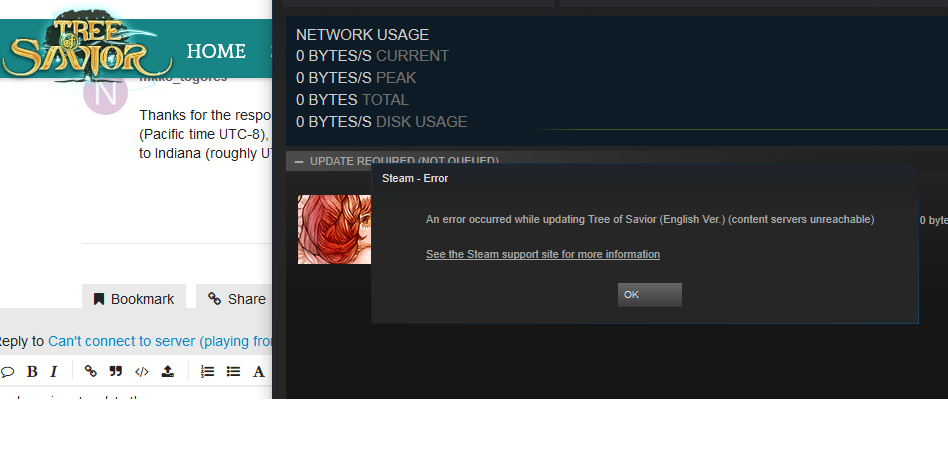Open the Steam support site link
The image size is (948, 460).
coord(542,254)
